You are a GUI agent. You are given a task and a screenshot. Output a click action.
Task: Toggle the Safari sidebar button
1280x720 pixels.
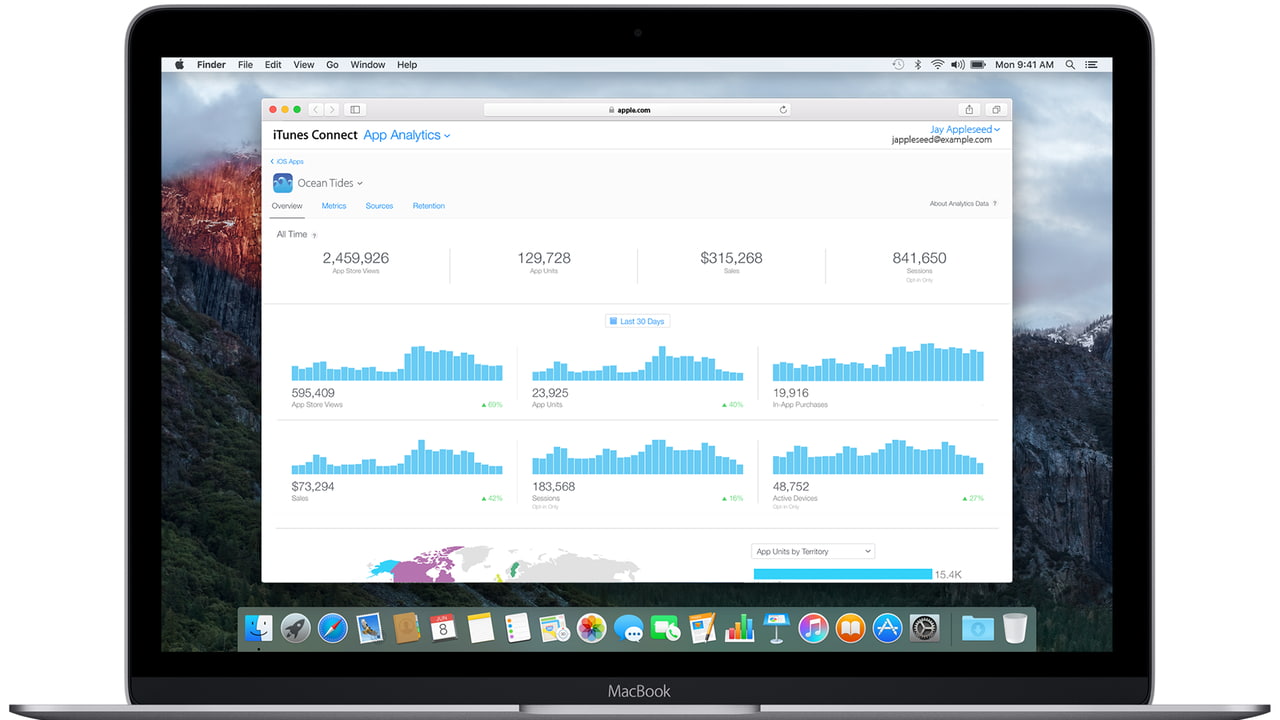[x=355, y=110]
